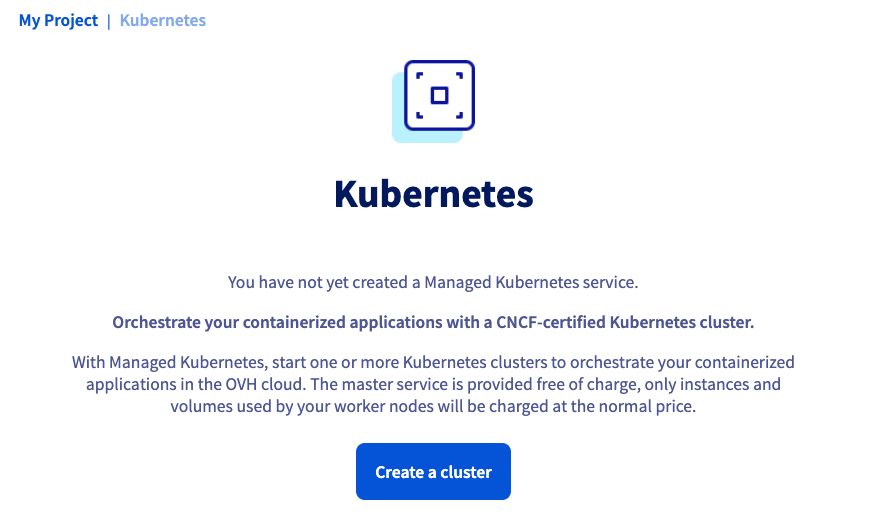Click the bold 'Orchestrate your containerized applications' line
The width and height of the screenshot is (870, 518).
pos(433,322)
